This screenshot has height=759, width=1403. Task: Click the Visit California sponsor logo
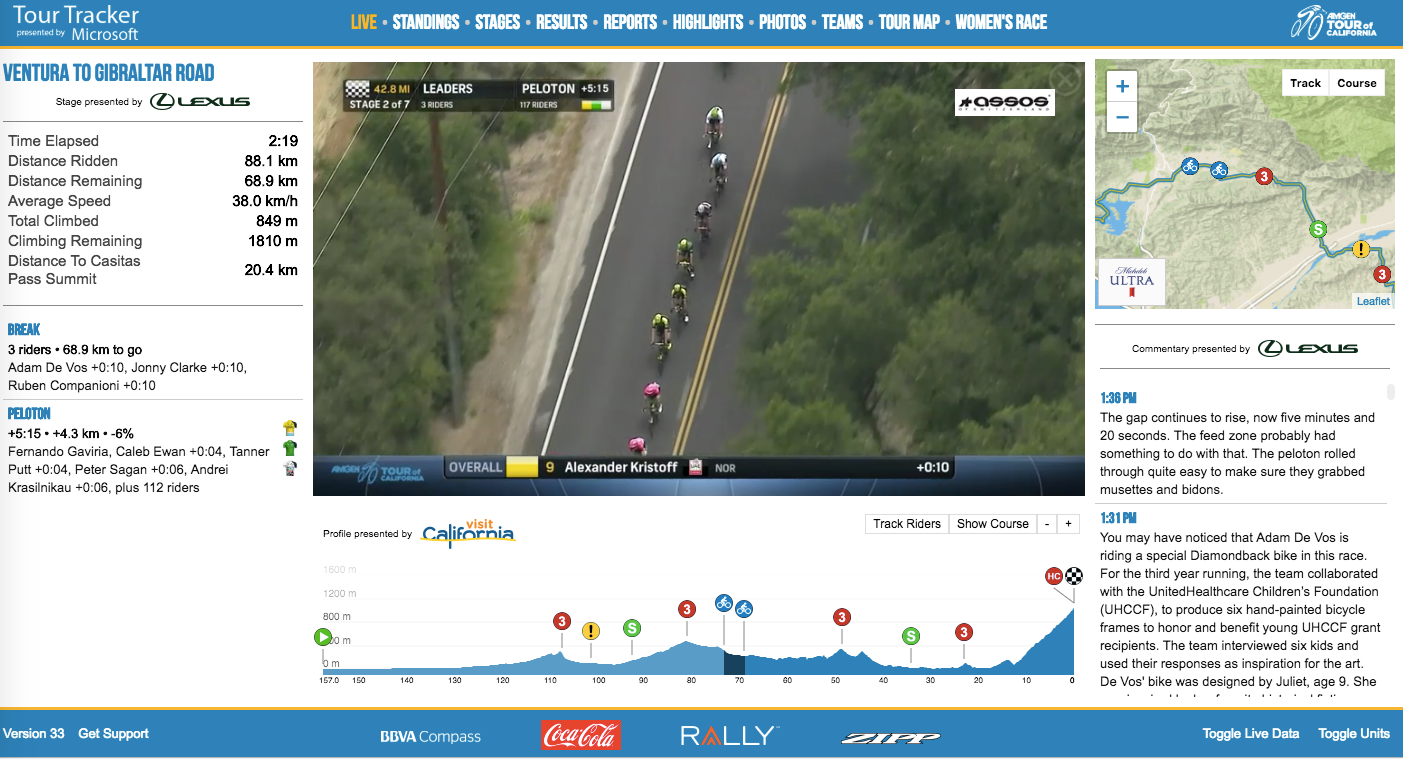tap(468, 535)
